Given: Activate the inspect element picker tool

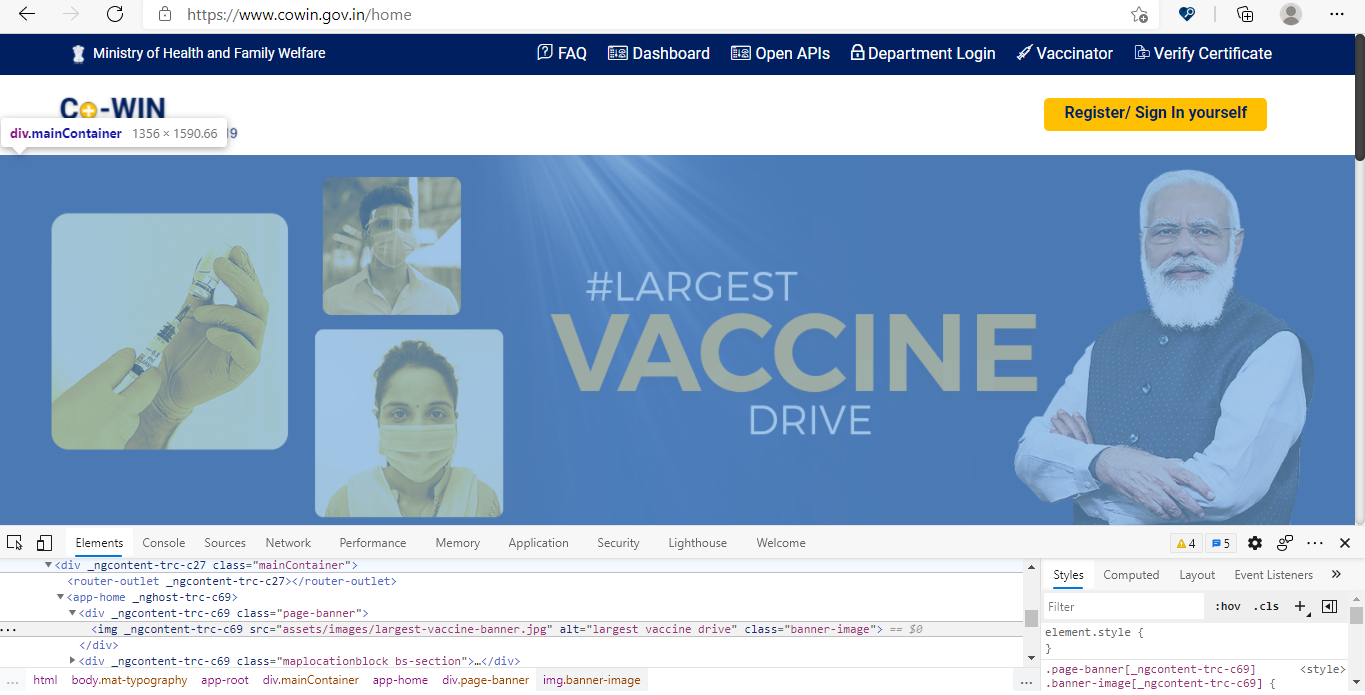Looking at the screenshot, I should pyautogui.click(x=15, y=543).
